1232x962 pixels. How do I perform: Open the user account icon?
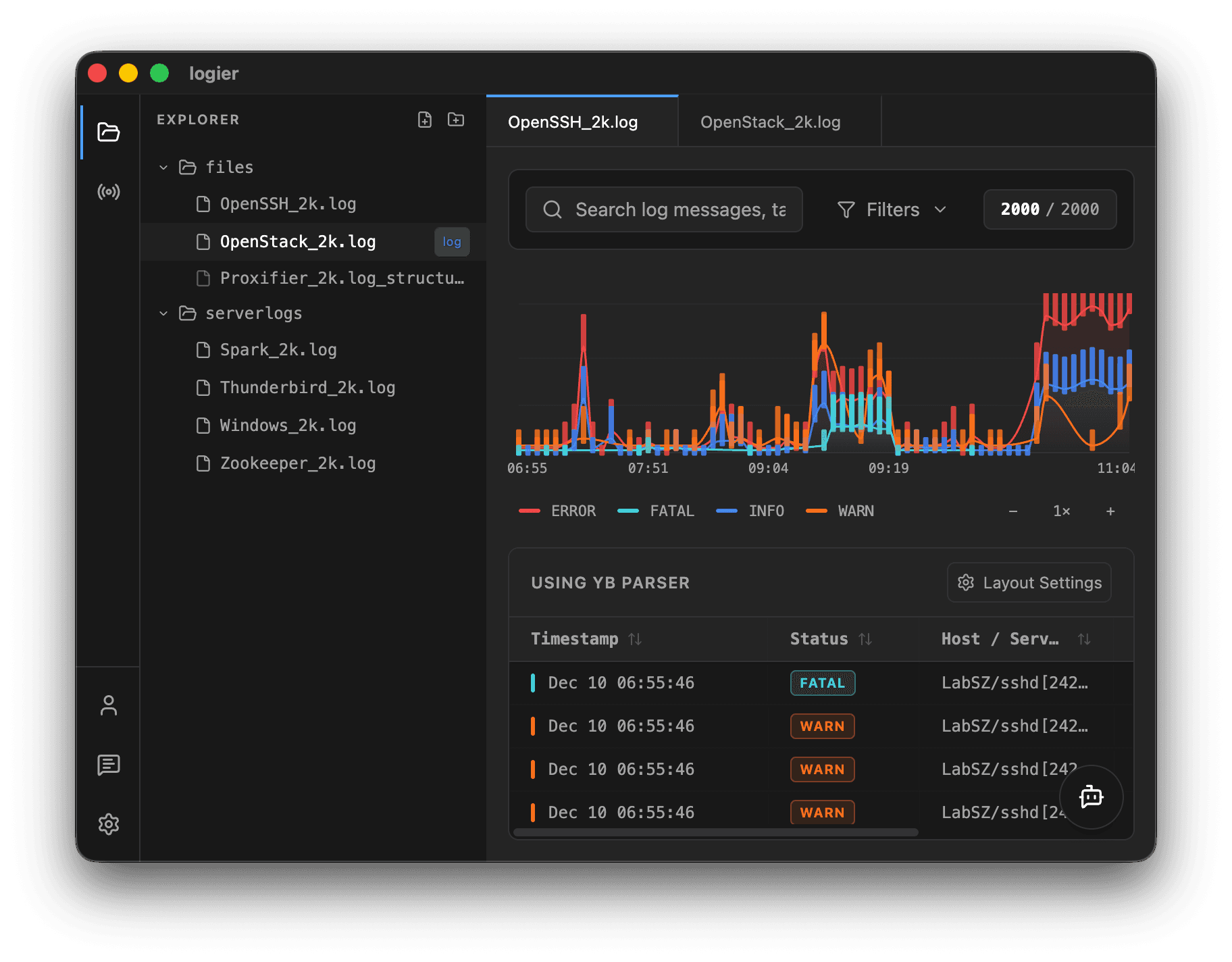coord(108,705)
